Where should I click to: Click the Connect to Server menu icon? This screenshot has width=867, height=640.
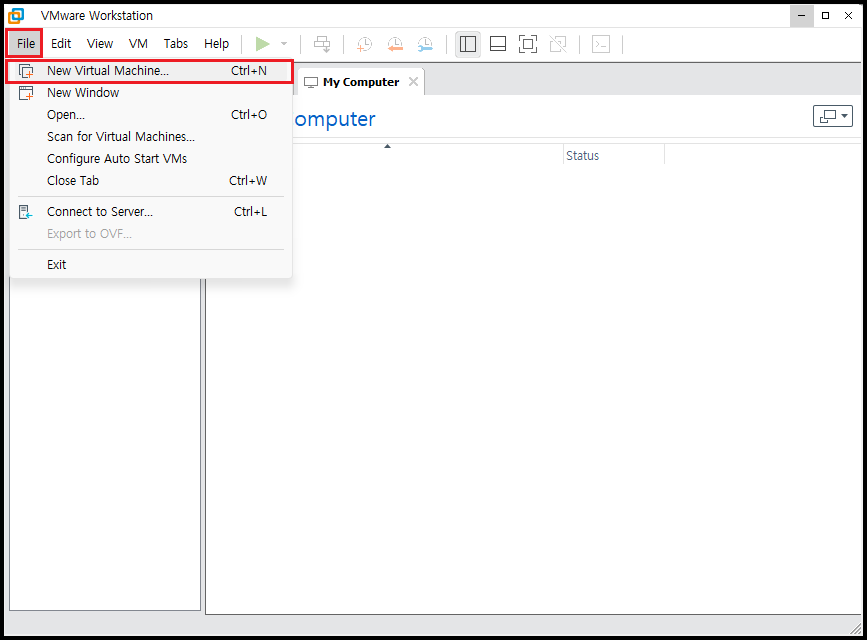point(25,212)
